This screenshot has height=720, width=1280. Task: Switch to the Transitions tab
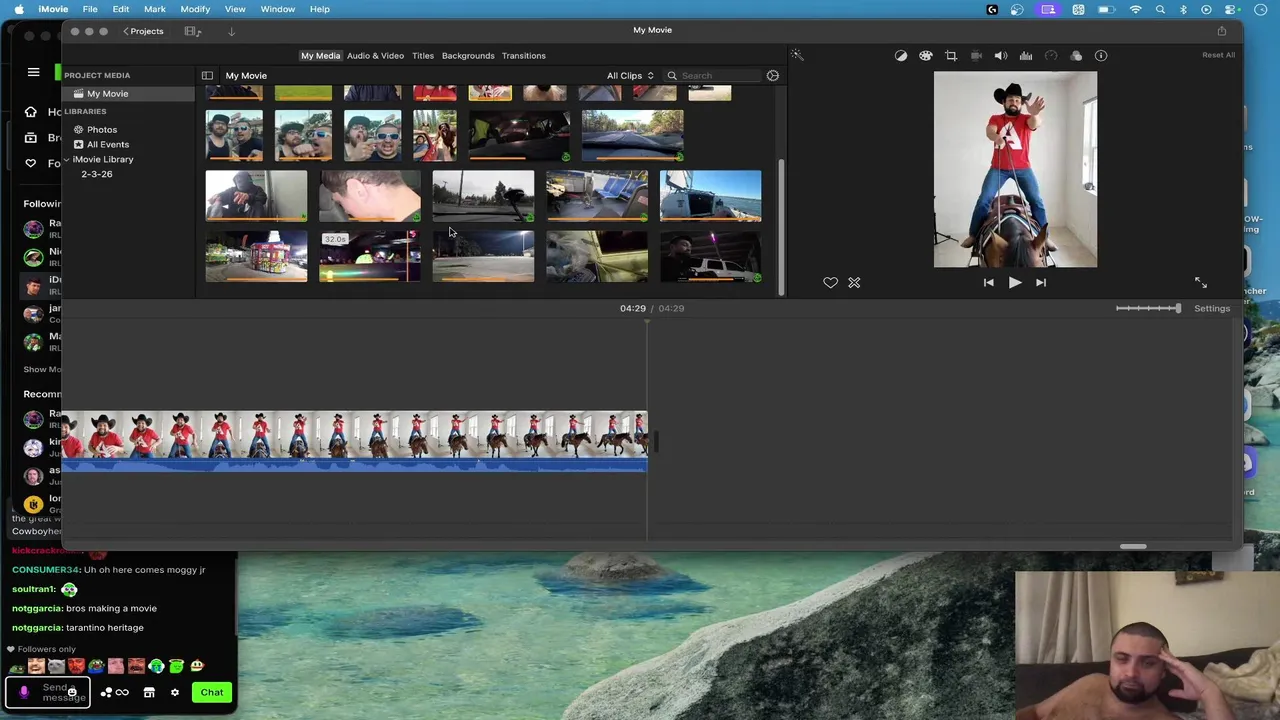(524, 56)
